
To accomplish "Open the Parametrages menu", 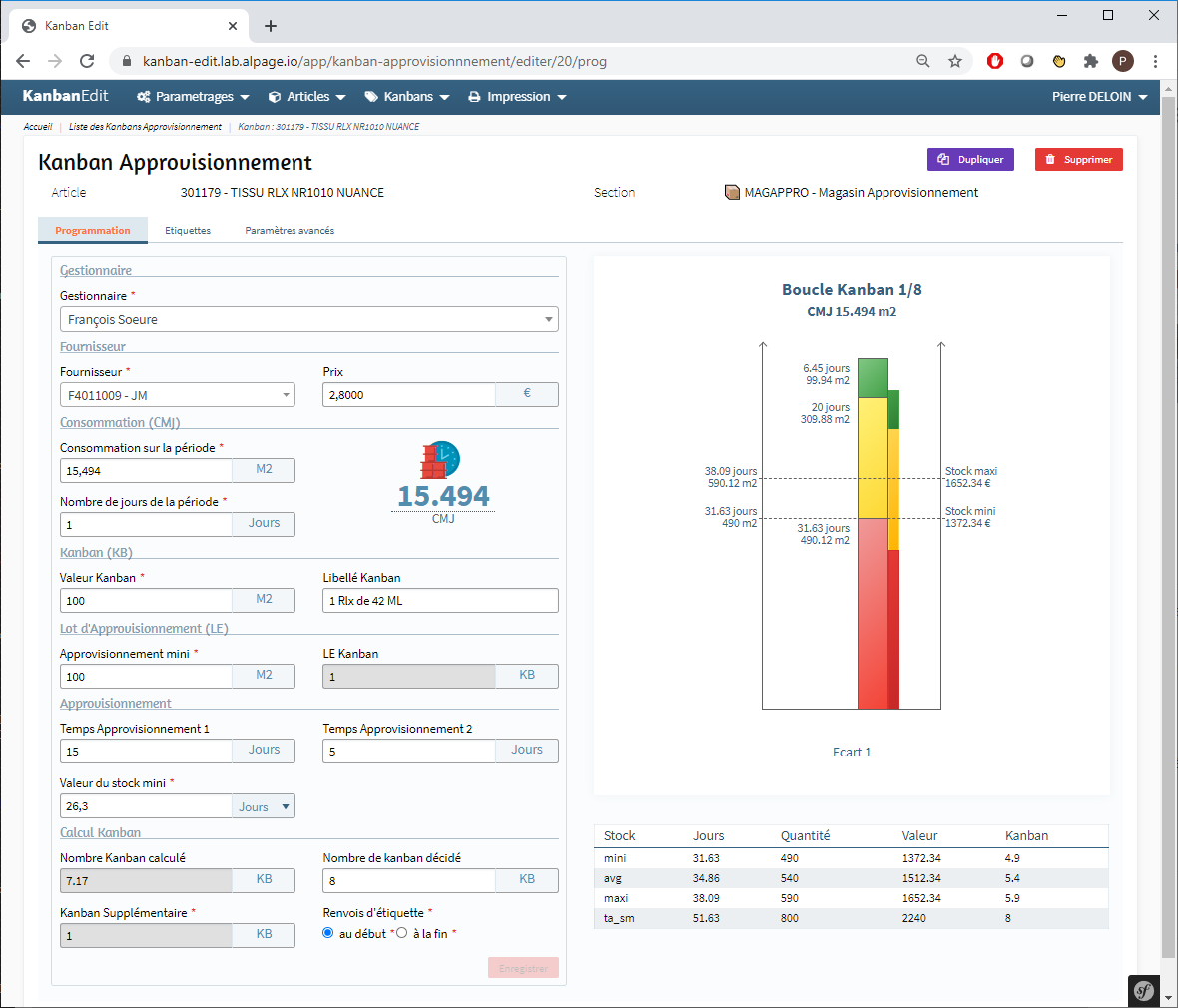I will 193,97.
